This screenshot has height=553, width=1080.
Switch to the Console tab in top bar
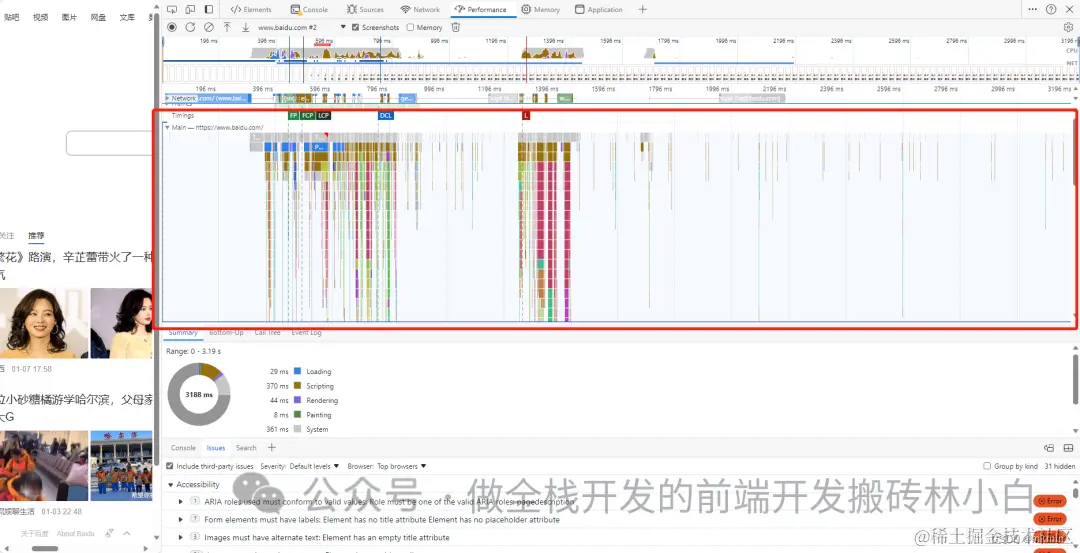pyautogui.click(x=309, y=10)
